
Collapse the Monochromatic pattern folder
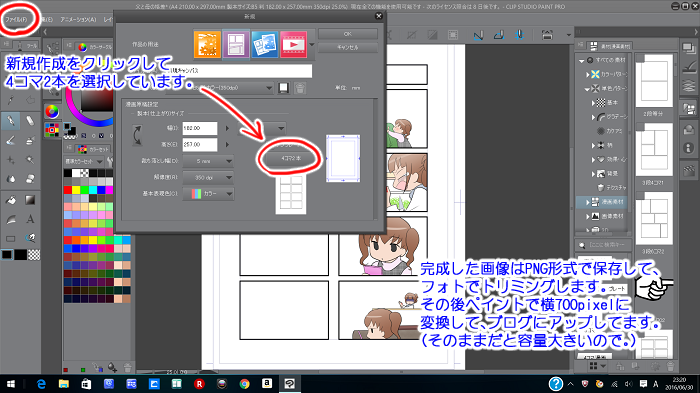click(x=588, y=89)
